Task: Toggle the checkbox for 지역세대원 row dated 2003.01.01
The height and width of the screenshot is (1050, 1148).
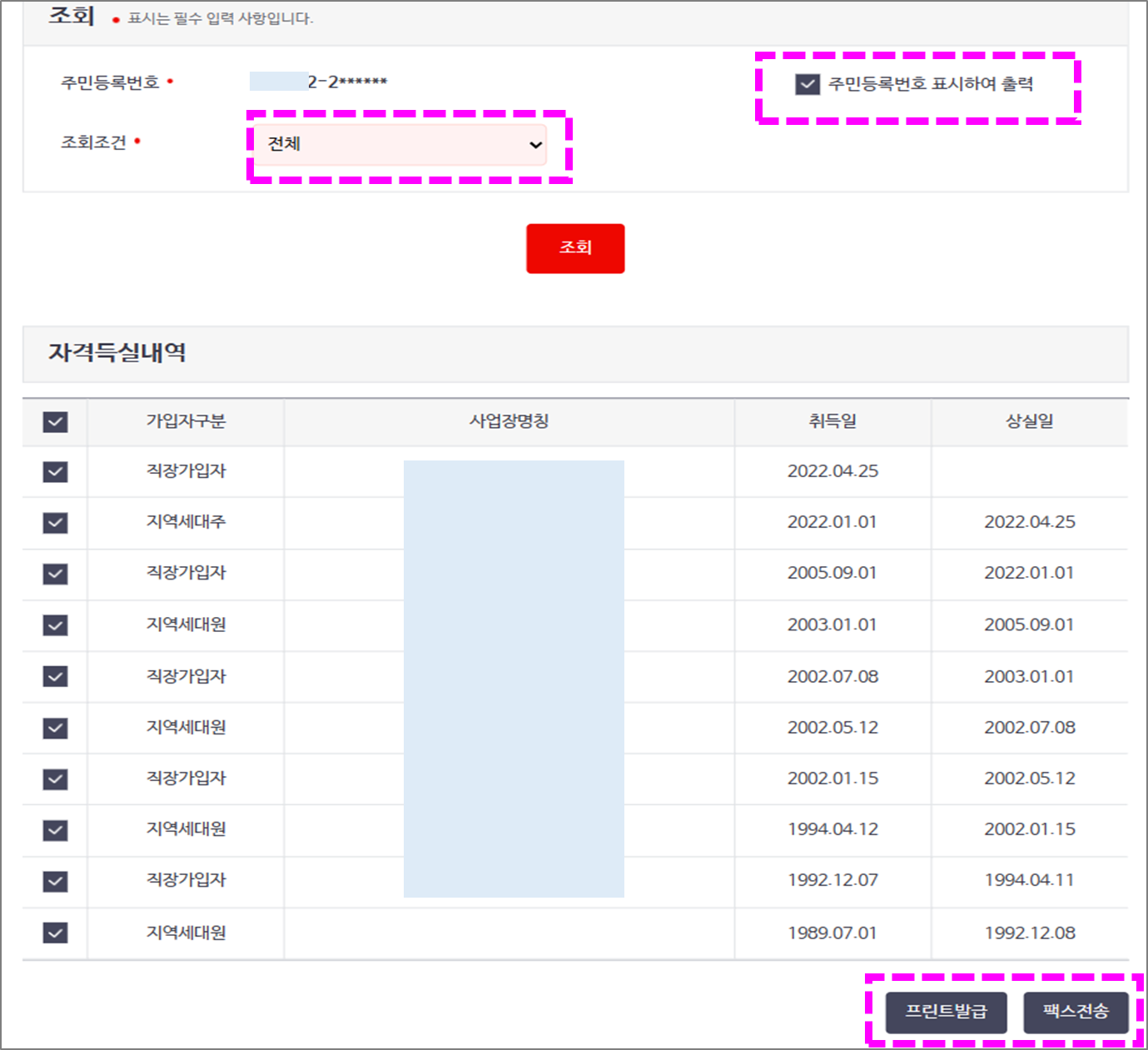Action: [x=54, y=625]
